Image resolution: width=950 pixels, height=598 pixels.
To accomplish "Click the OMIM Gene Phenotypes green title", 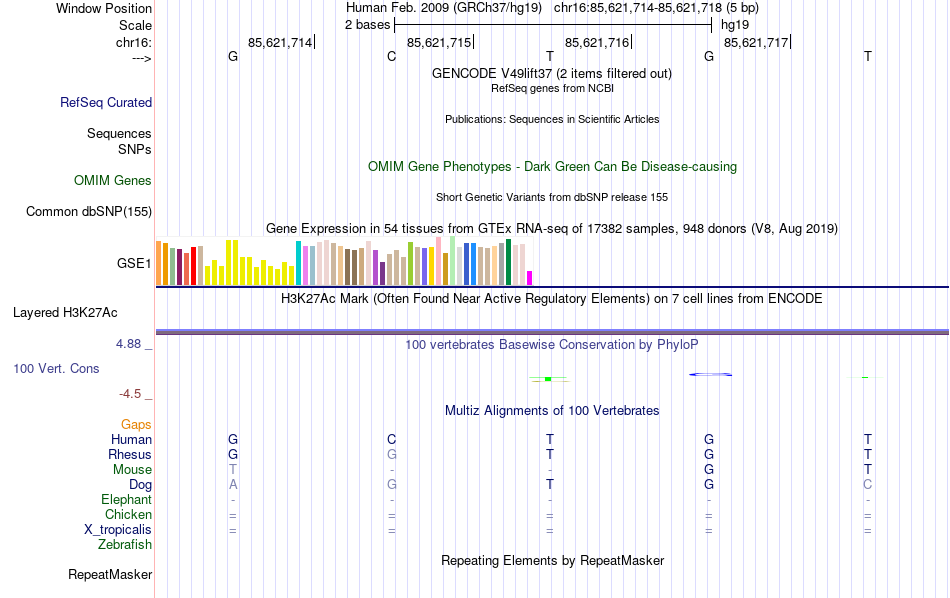I will point(553,167).
